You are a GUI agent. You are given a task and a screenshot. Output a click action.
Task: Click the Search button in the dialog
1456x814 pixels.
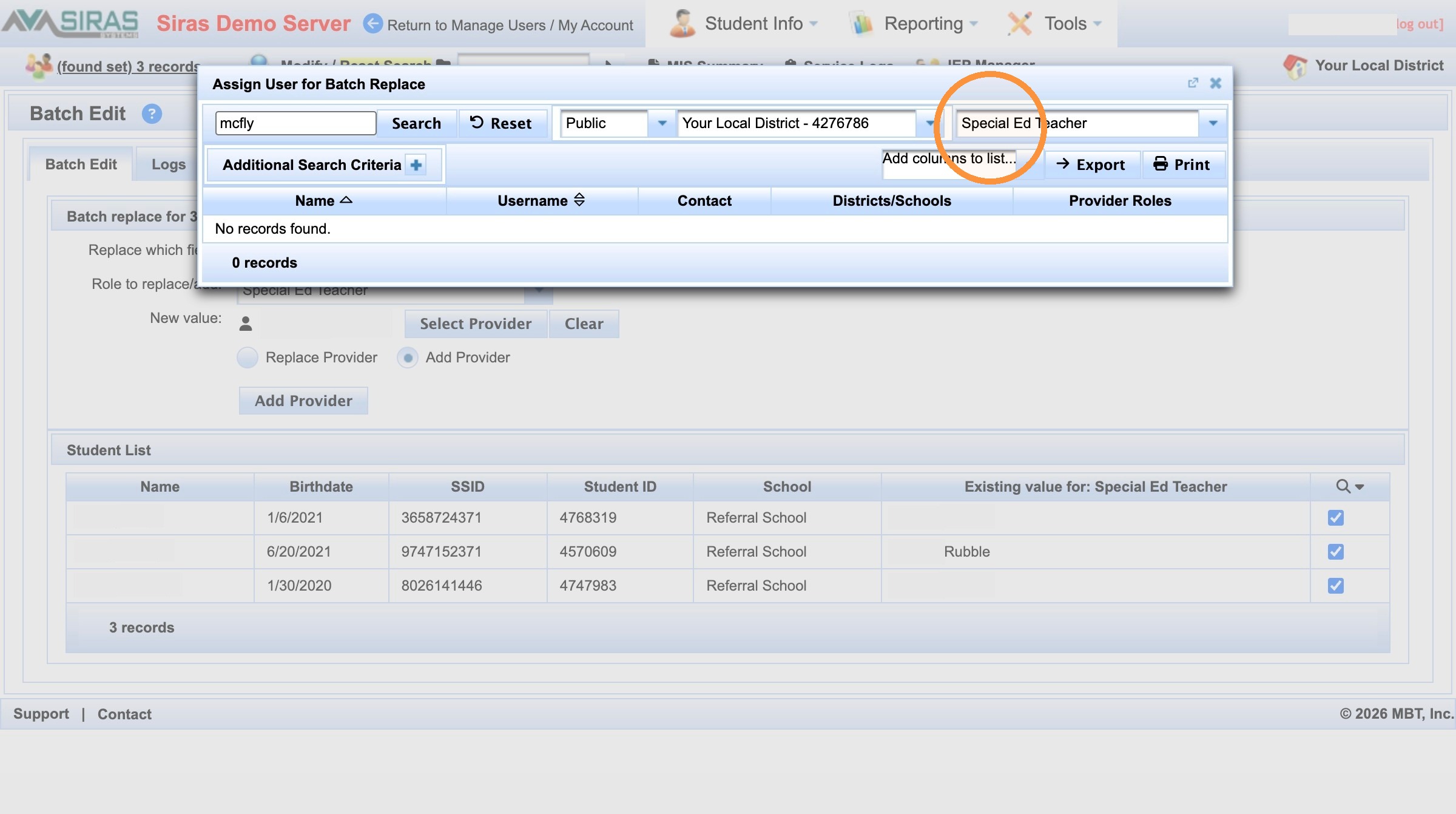416,123
